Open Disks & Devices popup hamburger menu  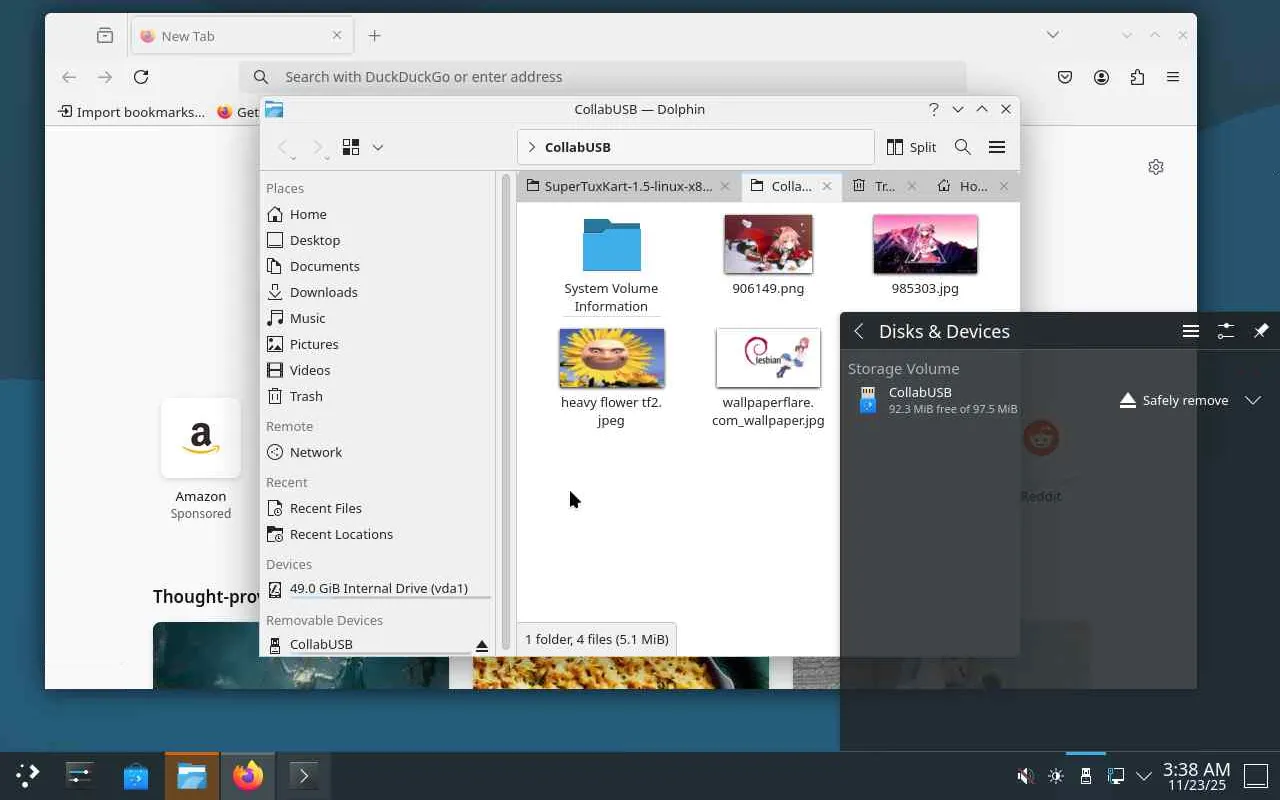1190,331
